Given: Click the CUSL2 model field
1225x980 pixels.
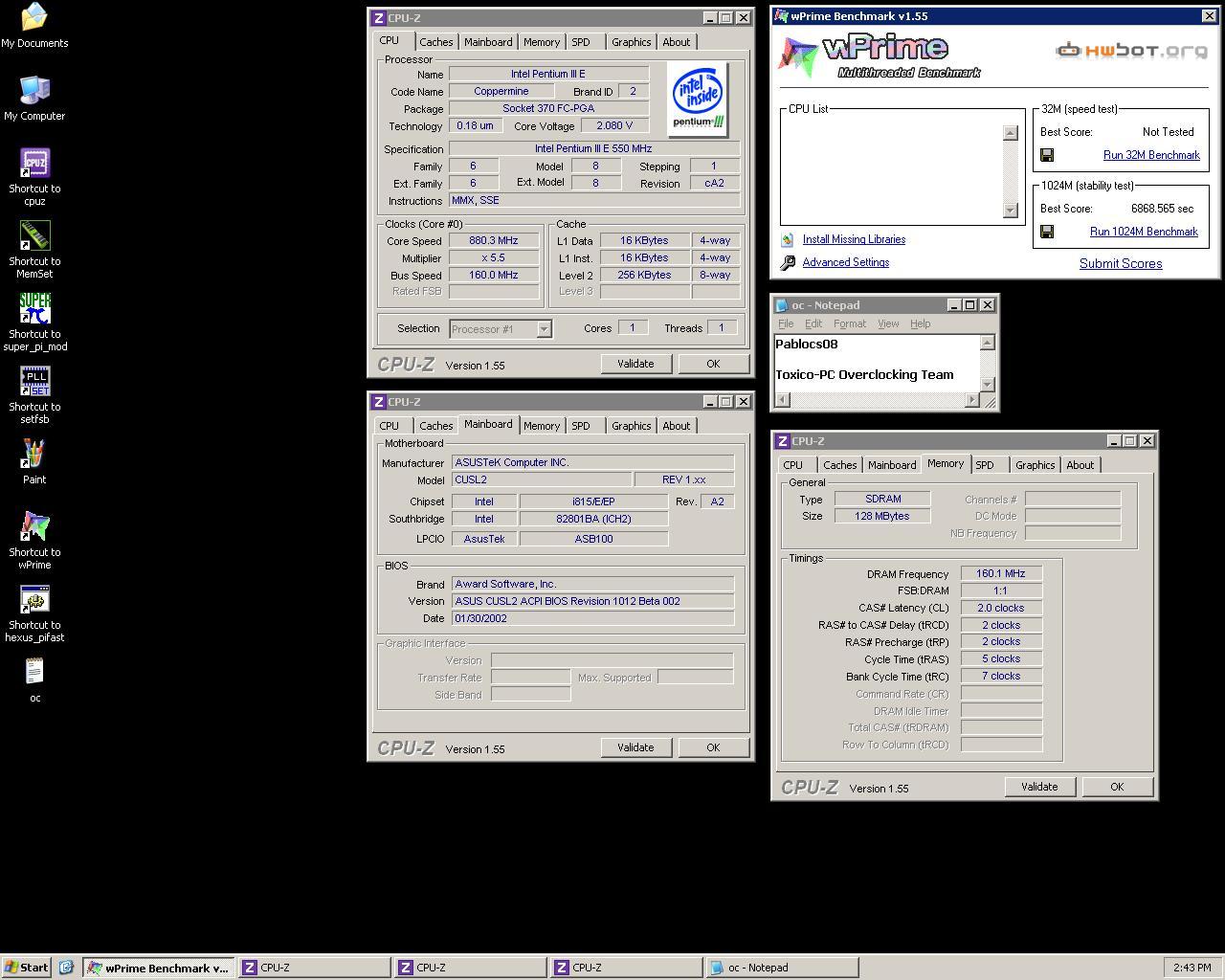Looking at the screenshot, I should coord(541,479).
